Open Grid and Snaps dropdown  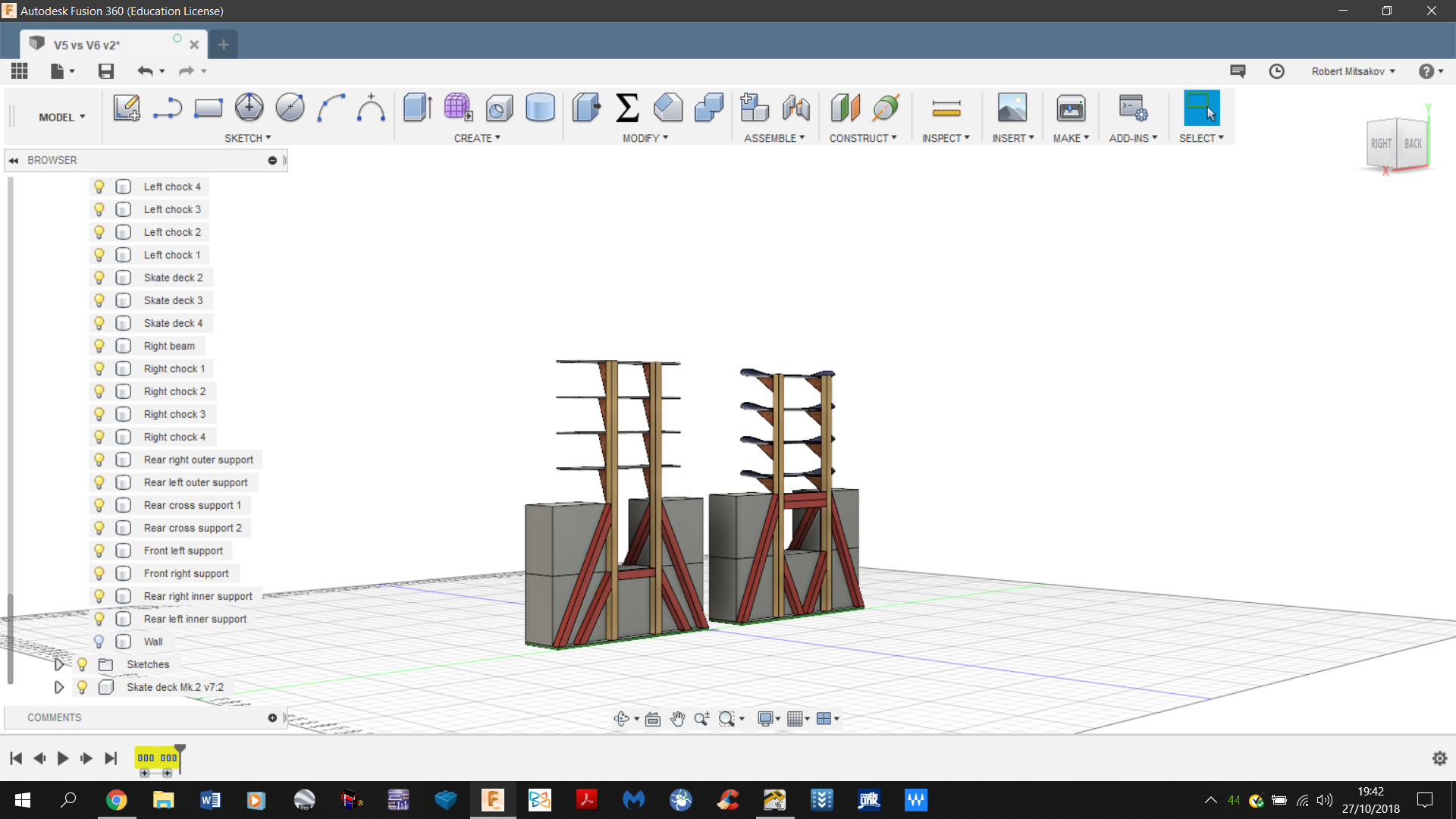point(798,718)
